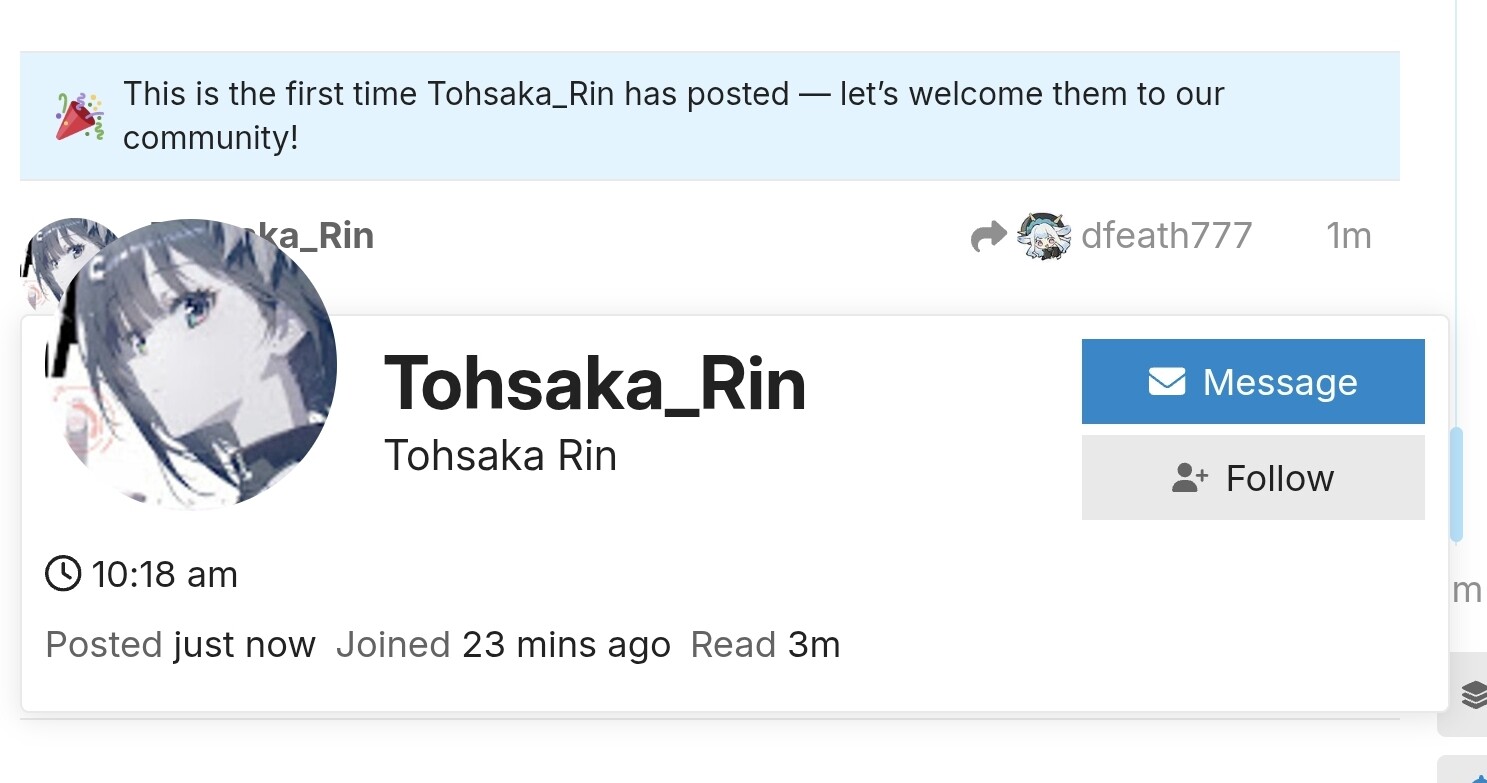Click the reply-to arrow icon before dfeath777

[x=989, y=237]
